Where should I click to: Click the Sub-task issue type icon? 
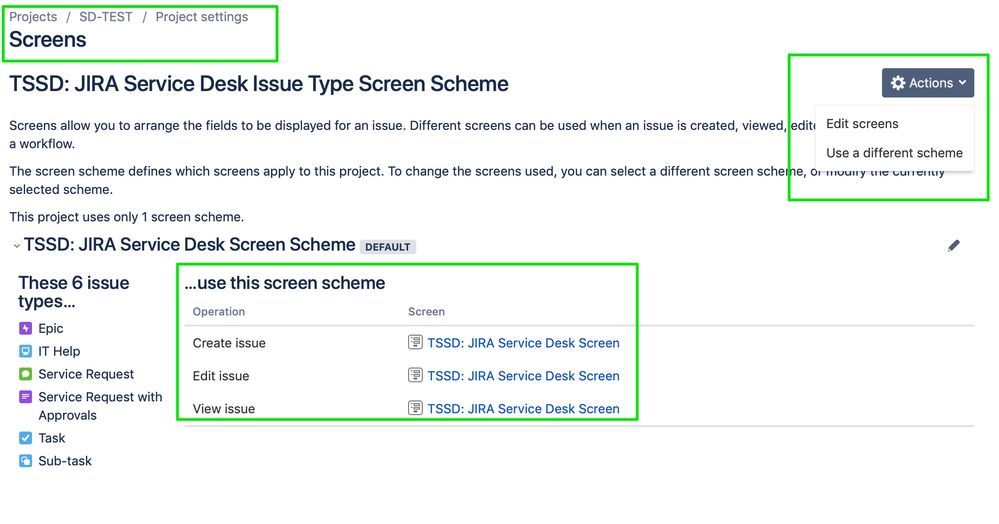25,461
